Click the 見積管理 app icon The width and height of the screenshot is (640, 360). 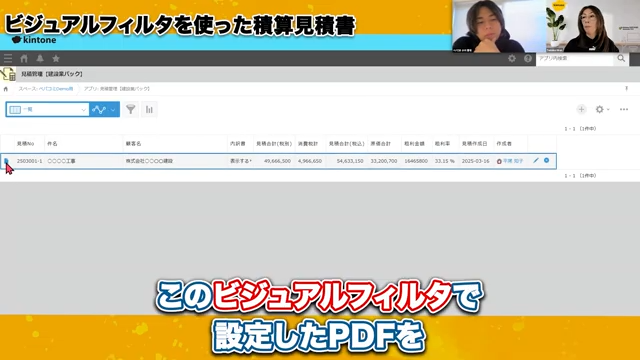click(x=8, y=74)
